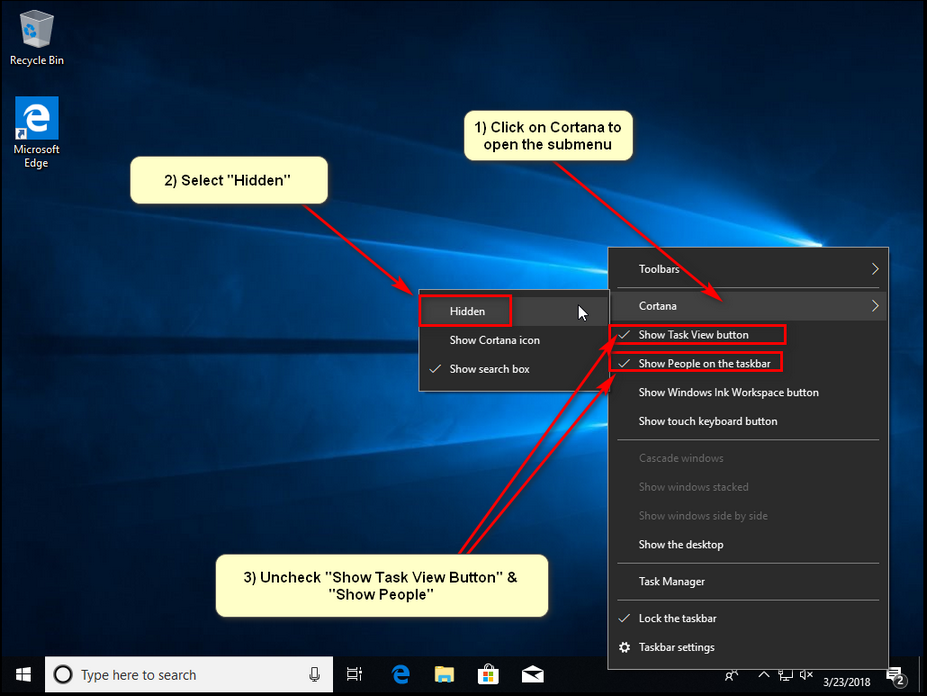
Task: Expand the Cortana submenu arrow
Action: pyautogui.click(x=875, y=306)
